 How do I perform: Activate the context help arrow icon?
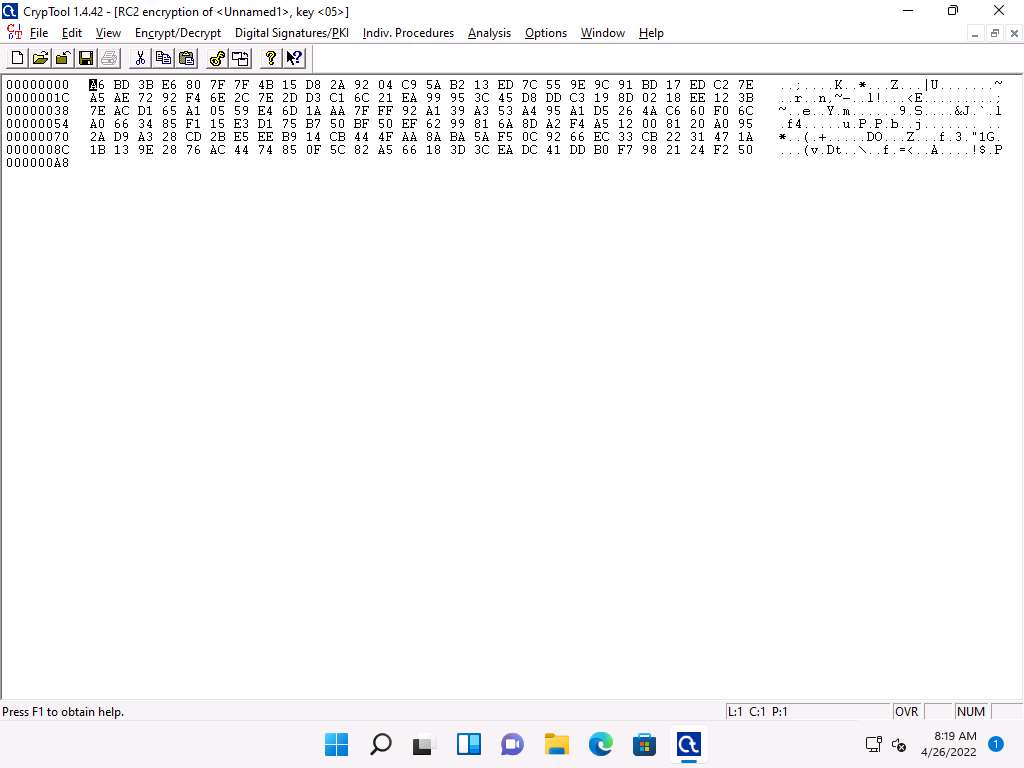pos(294,58)
